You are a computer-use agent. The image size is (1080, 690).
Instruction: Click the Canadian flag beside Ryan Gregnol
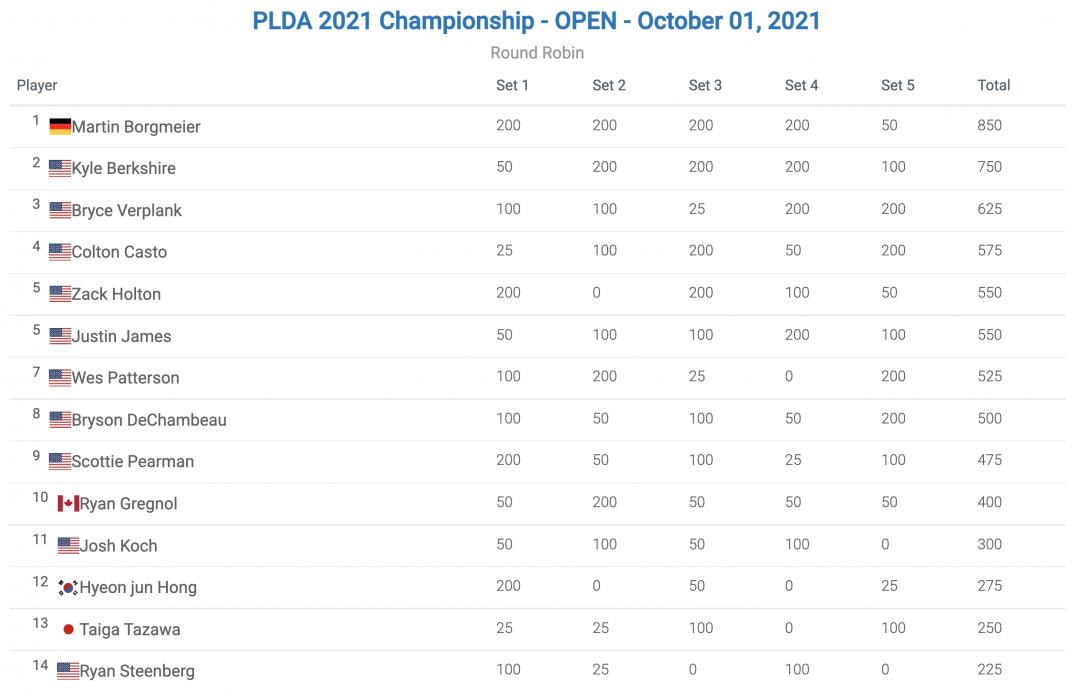(x=68, y=504)
